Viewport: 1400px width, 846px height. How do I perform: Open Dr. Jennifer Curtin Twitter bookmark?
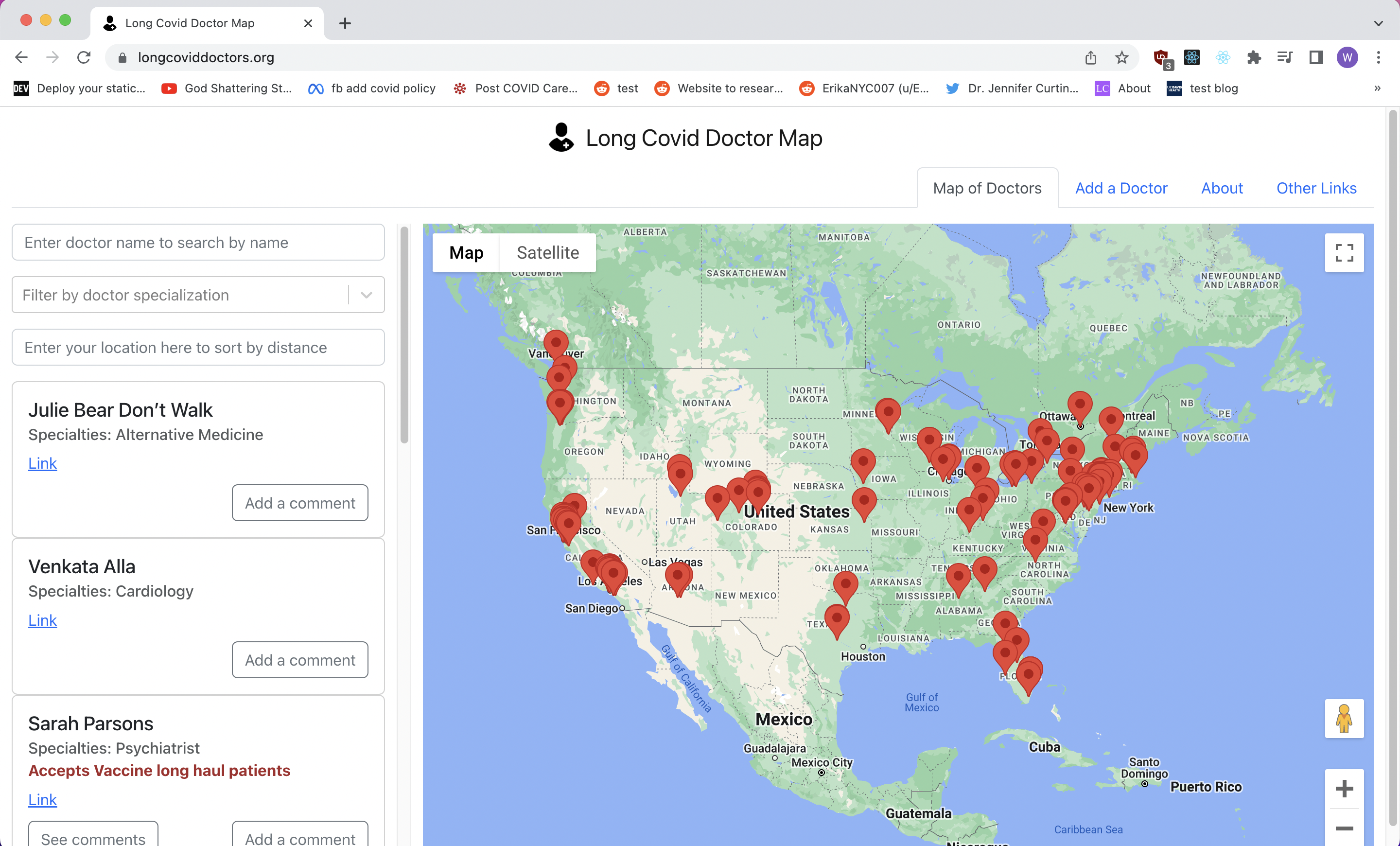1012,88
